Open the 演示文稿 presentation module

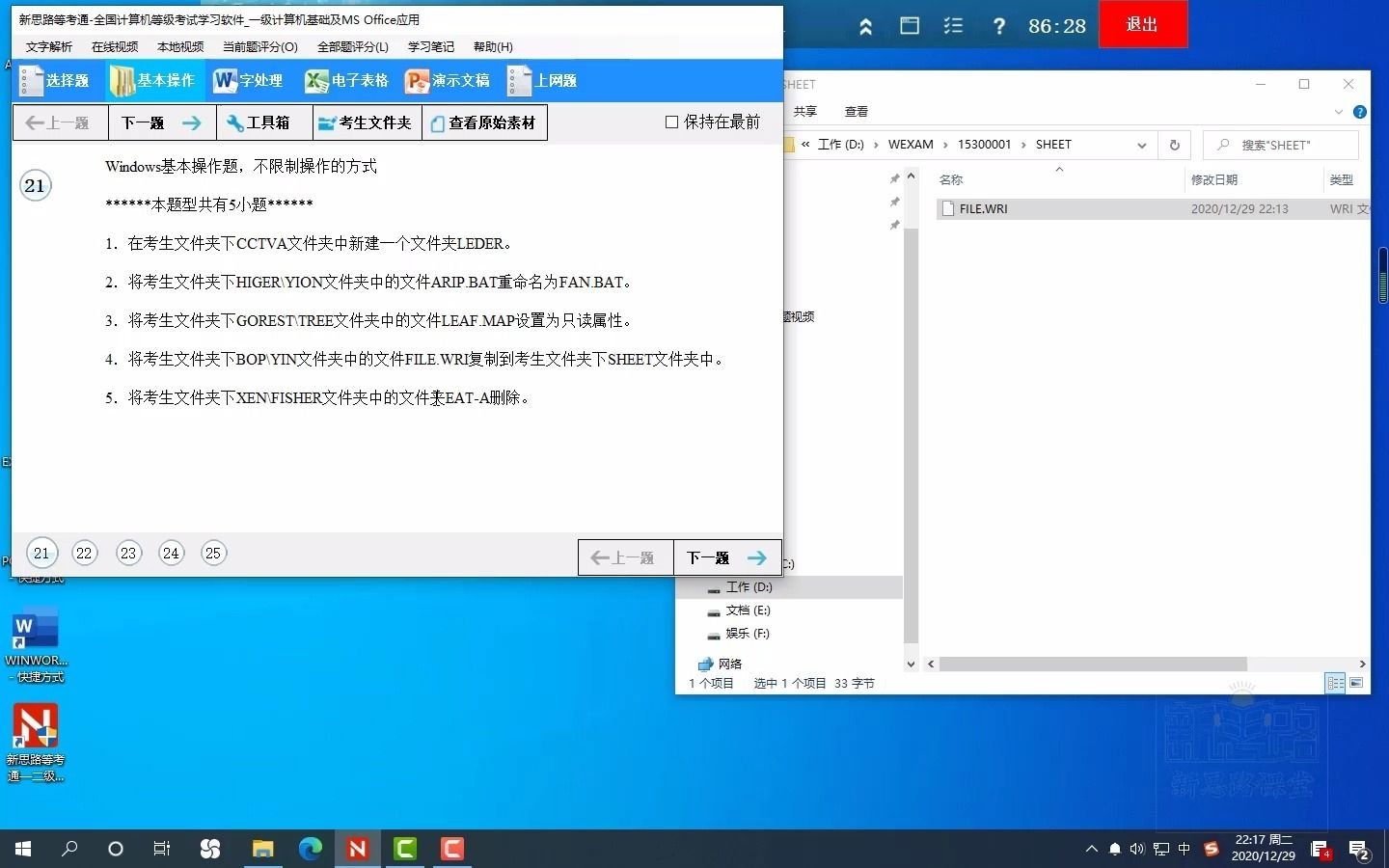[448, 81]
